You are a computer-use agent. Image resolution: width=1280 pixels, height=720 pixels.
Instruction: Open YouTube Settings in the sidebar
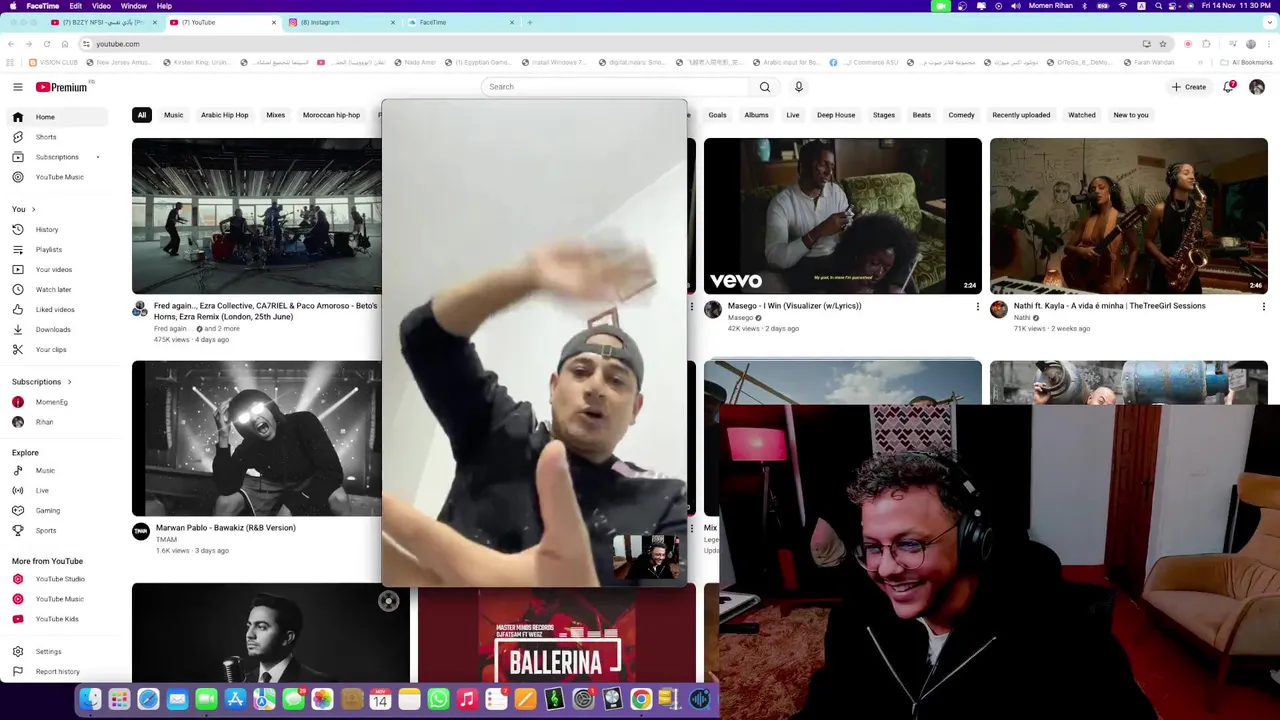click(56, 651)
